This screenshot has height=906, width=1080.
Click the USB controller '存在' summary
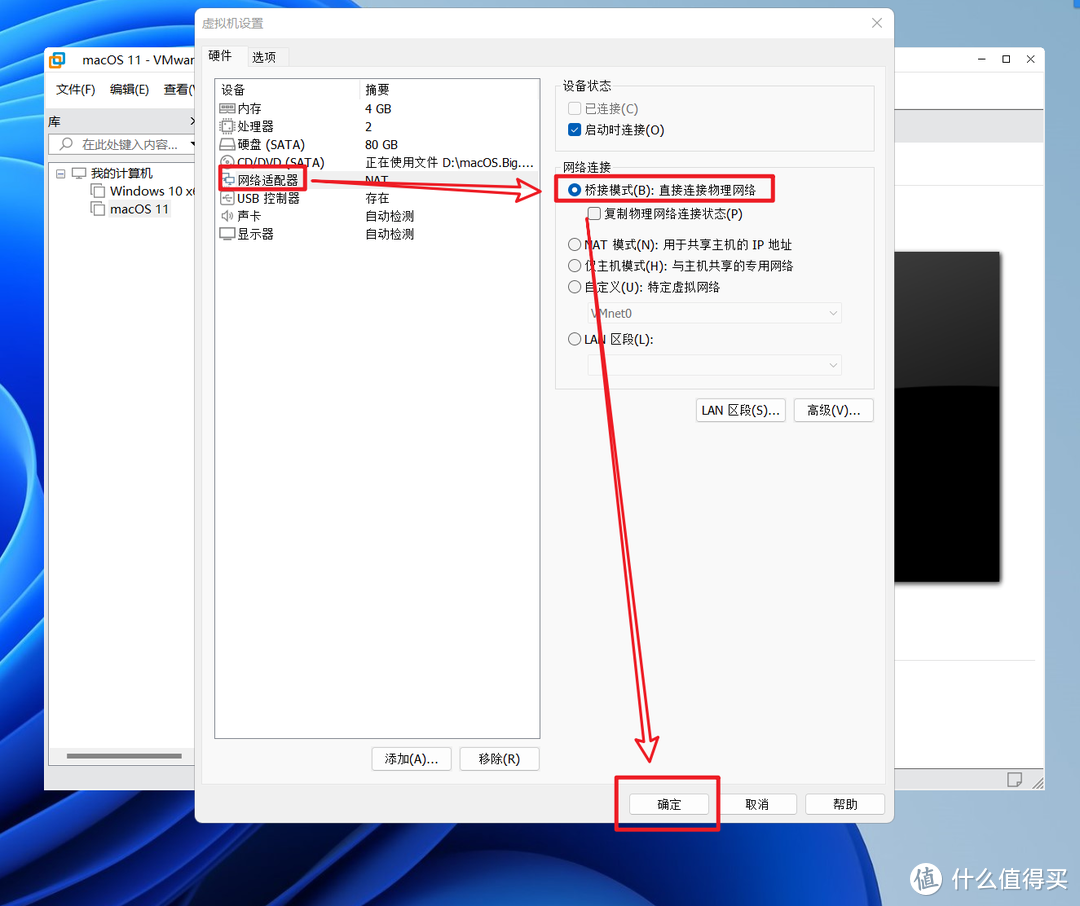point(377,198)
